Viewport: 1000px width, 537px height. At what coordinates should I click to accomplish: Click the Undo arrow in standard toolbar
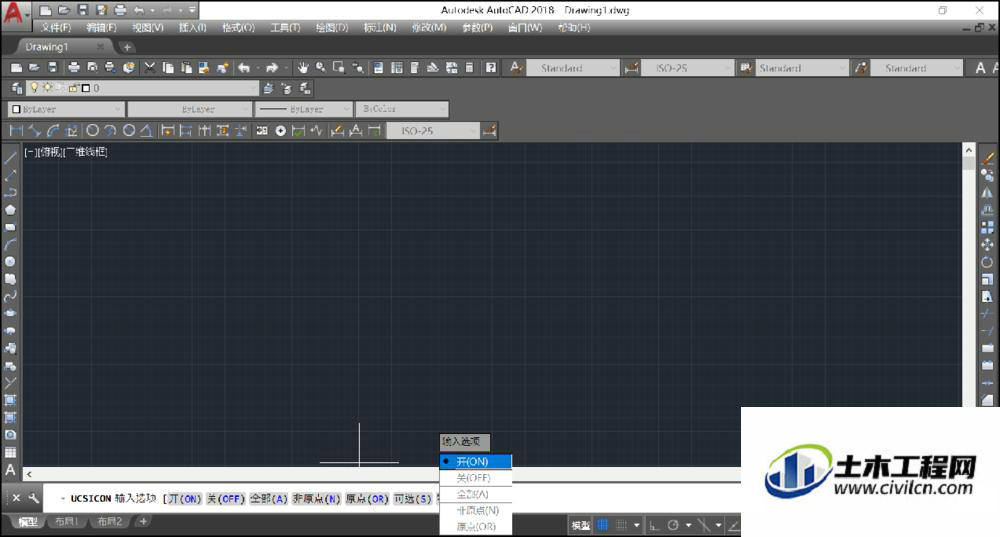click(244, 68)
